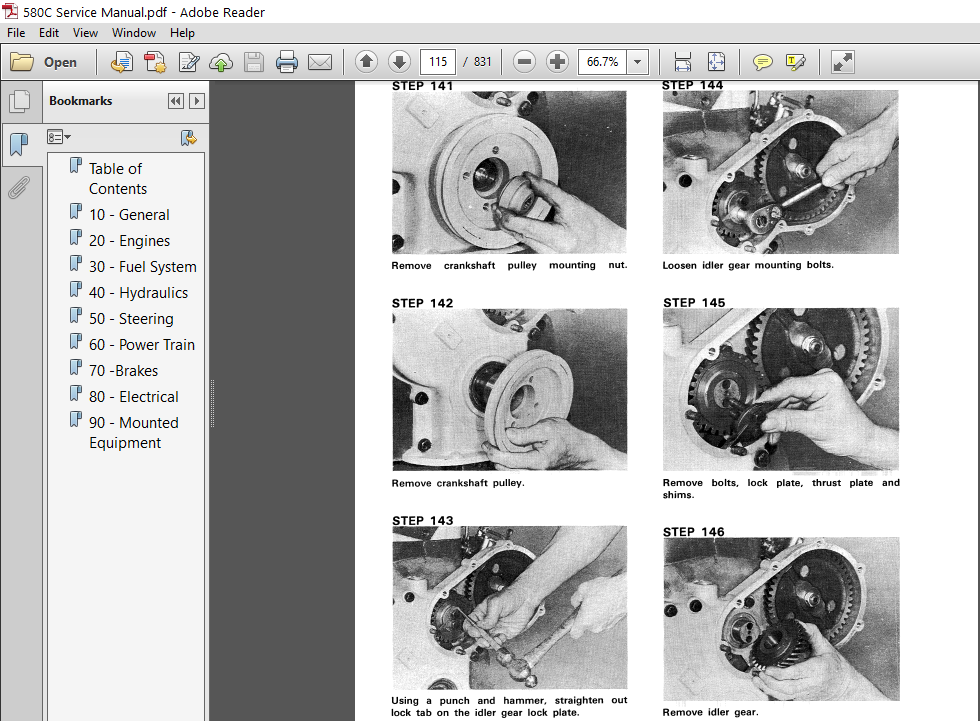
Task: Open the 30 - Fuel System bookmark
Action: (142, 267)
